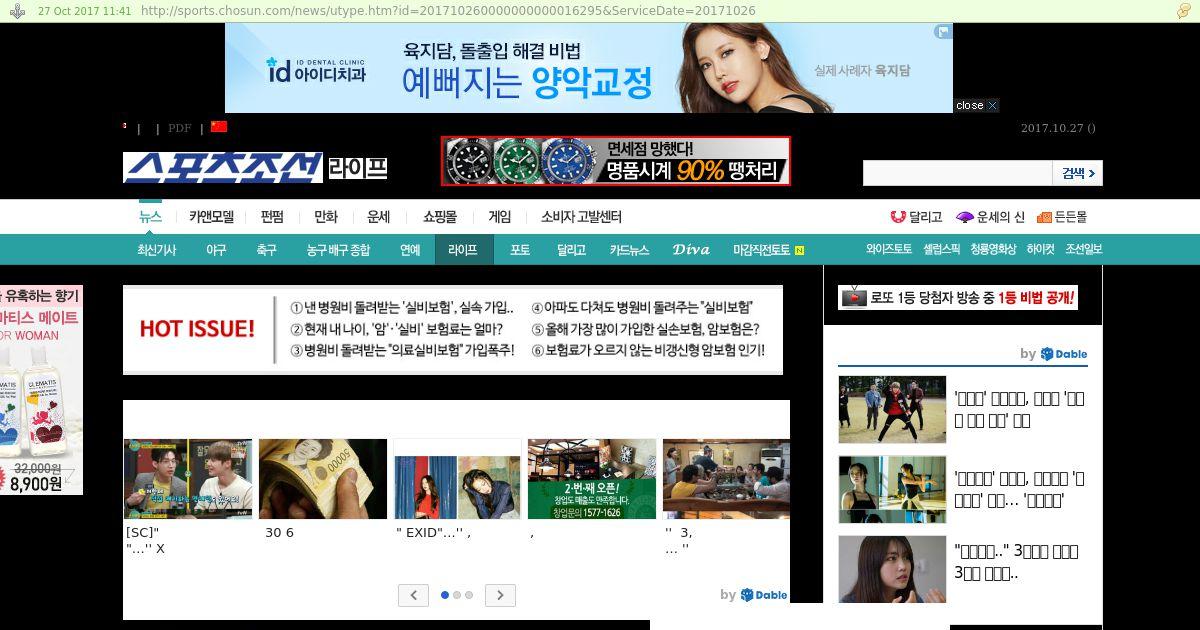
Task: Click HOT ISSUE item 6 about 비갱신형 암보험
Action: coord(648,350)
